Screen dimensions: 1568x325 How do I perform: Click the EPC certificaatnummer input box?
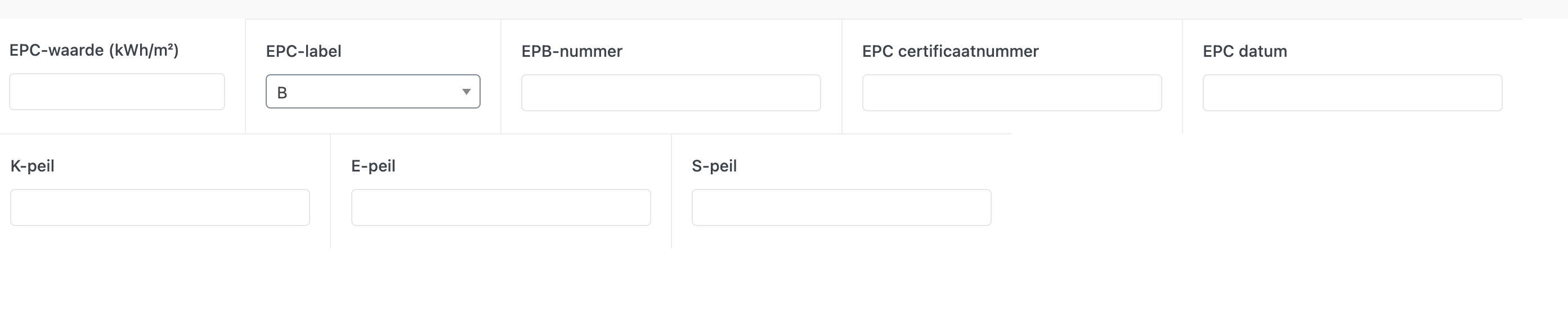pyautogui.click(x=1011, y=93)
